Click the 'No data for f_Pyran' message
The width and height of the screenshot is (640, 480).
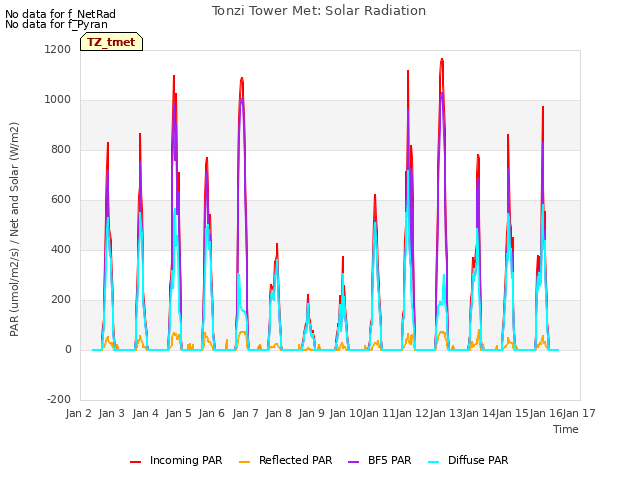[x=56, y=24]
